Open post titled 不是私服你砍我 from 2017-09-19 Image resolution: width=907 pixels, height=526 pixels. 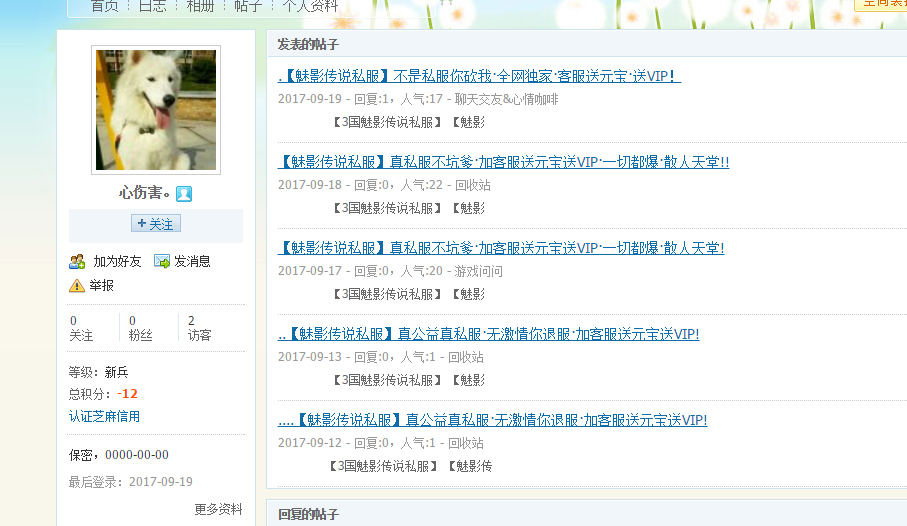click(x=479, y=76)
